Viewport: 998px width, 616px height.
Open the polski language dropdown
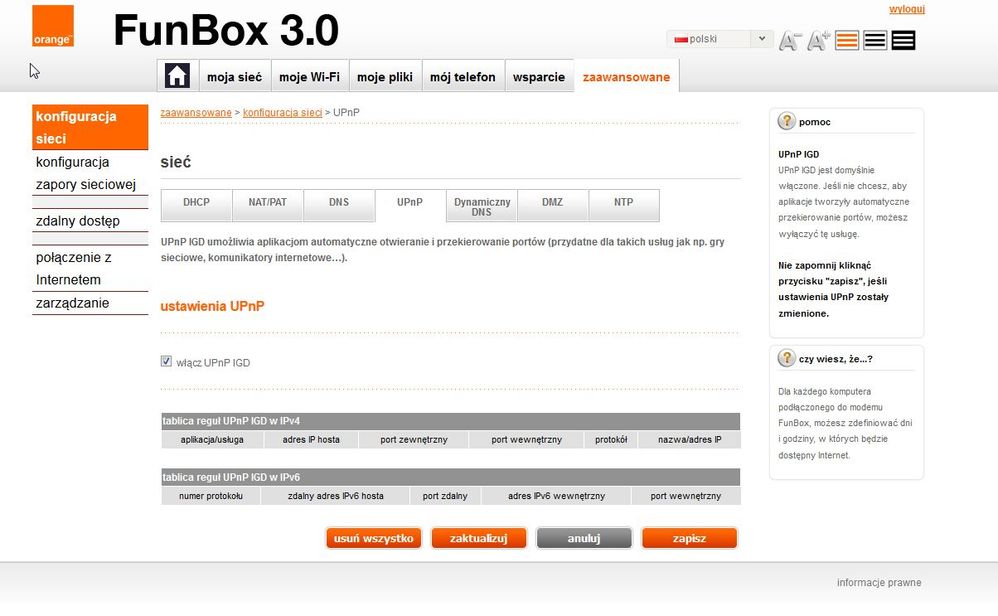(x=720, y=39)
